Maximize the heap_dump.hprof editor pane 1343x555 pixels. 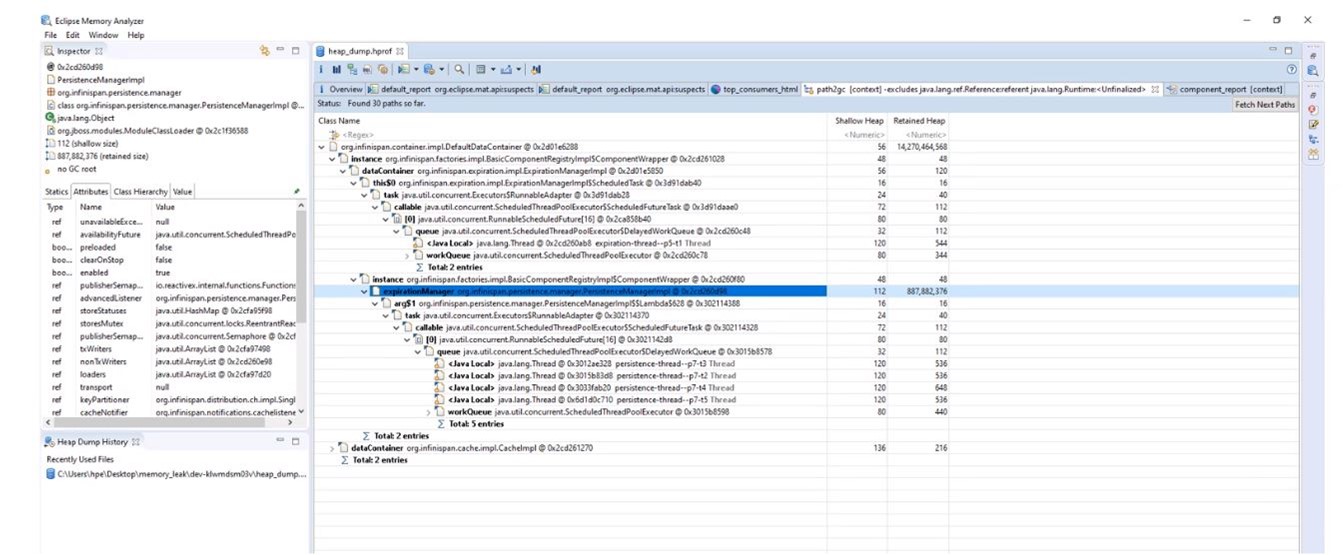(1288, 50)
